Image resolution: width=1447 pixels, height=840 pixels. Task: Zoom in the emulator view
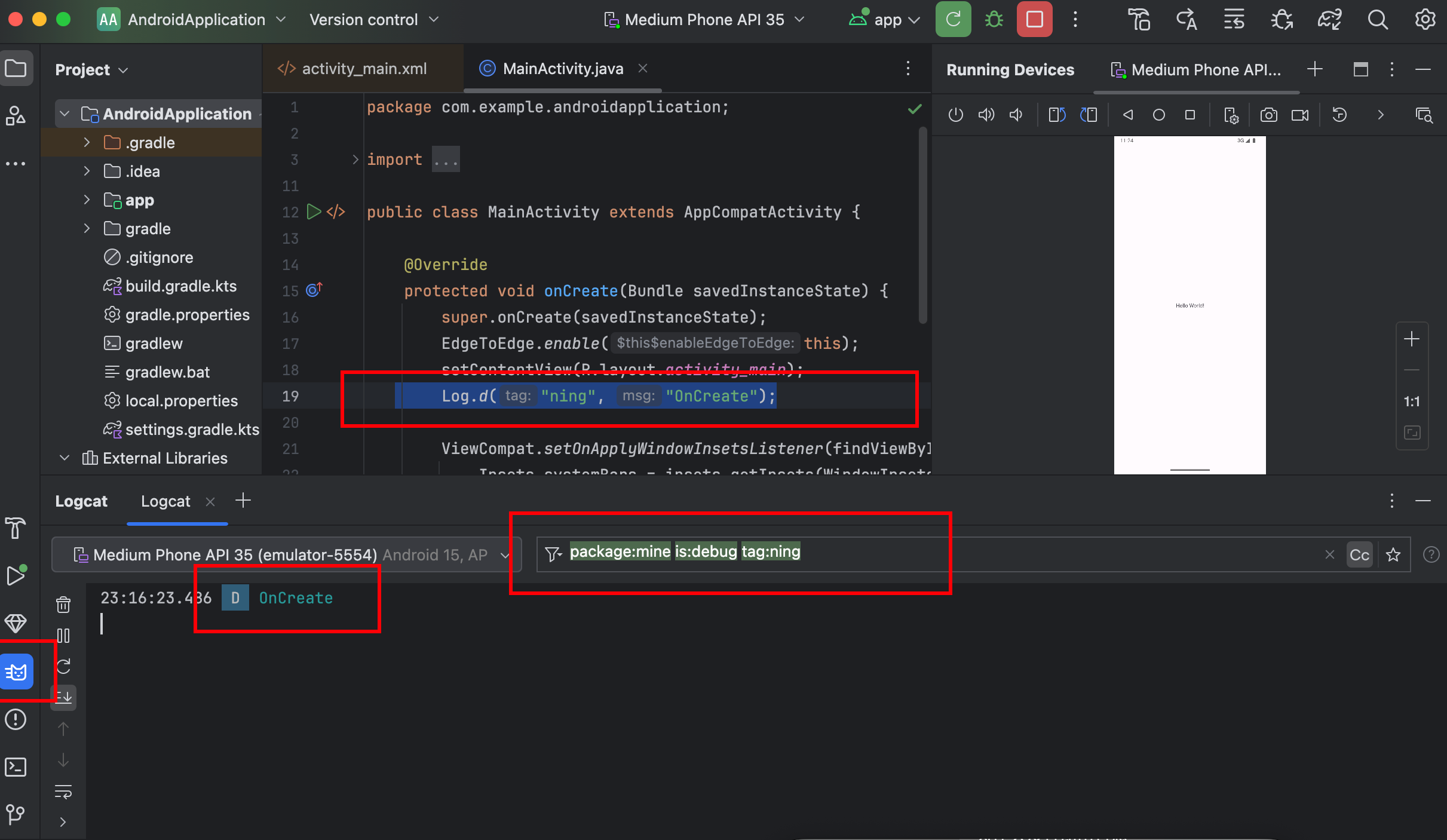click(x=1412, y=339)
